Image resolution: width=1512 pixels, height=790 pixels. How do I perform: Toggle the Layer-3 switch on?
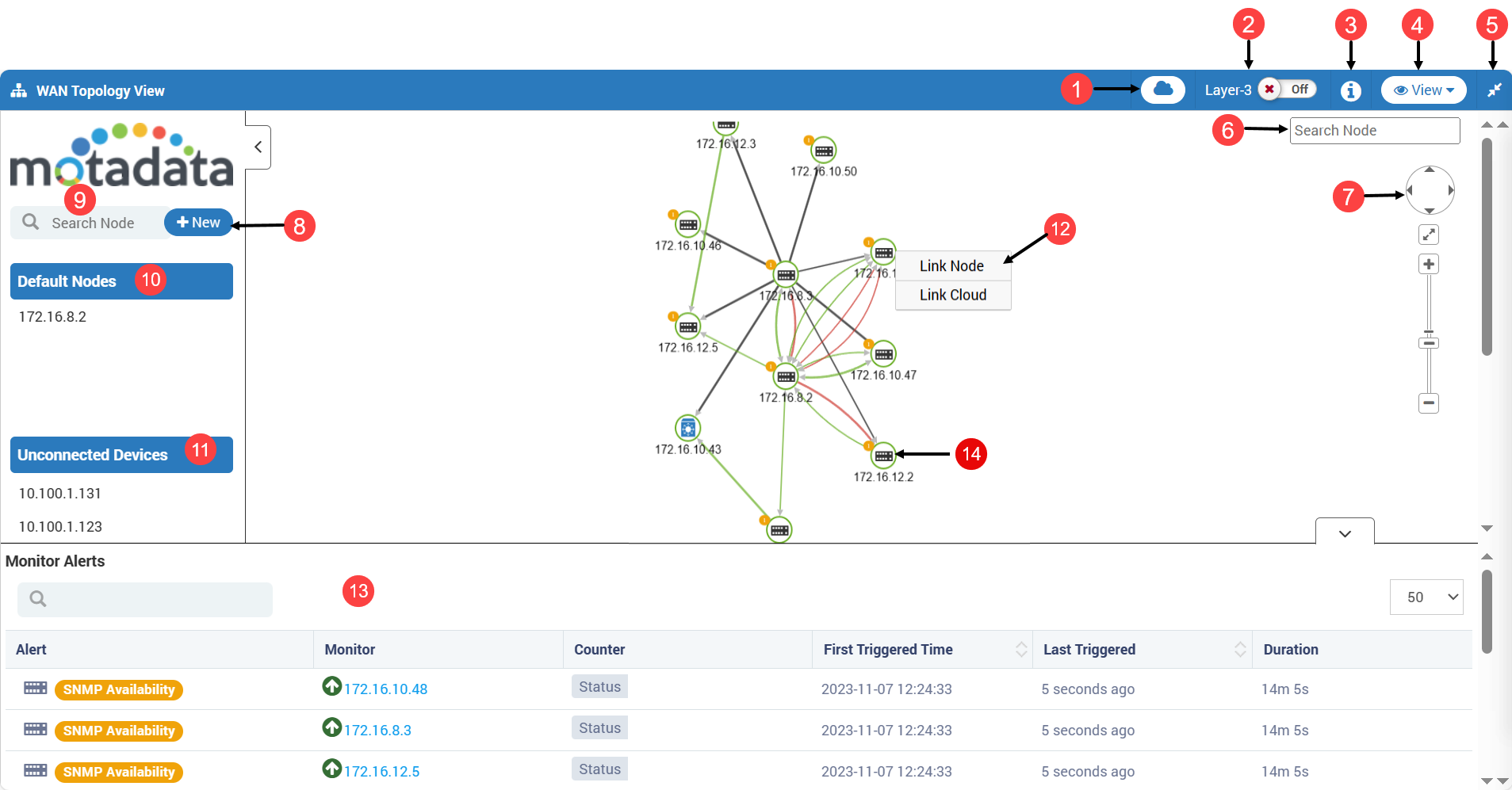tap(1287, 90)
